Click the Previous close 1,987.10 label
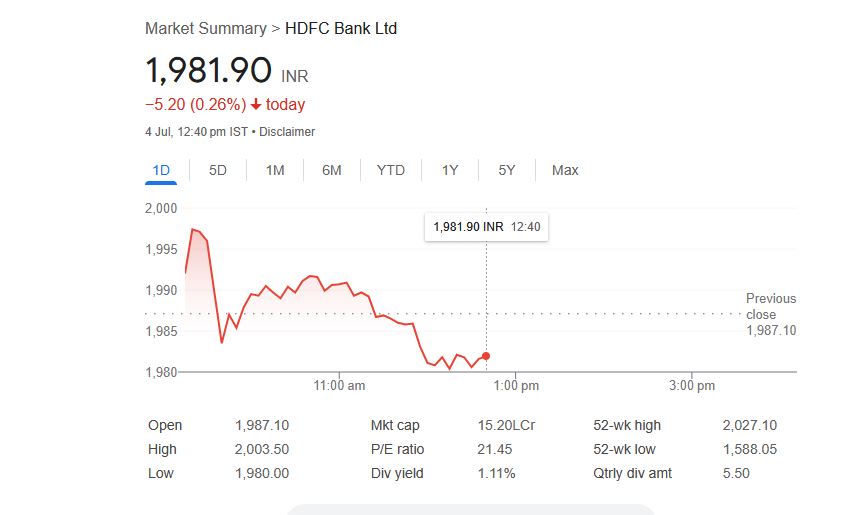 pos(771,314)
